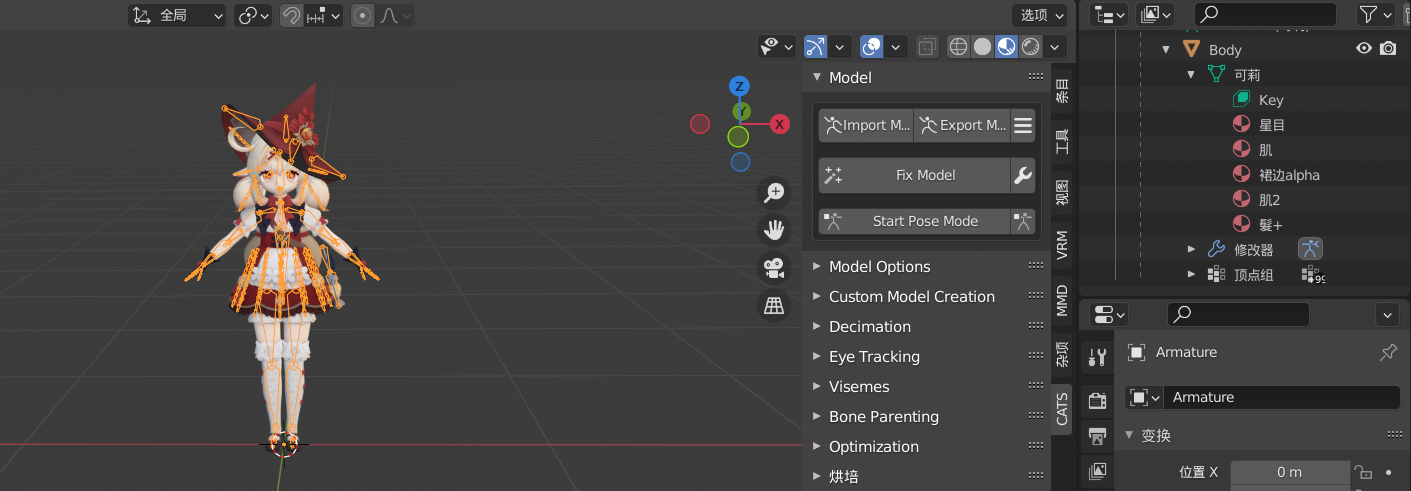Expand 修改器 modifiers row in outliner

(1191, 248)
